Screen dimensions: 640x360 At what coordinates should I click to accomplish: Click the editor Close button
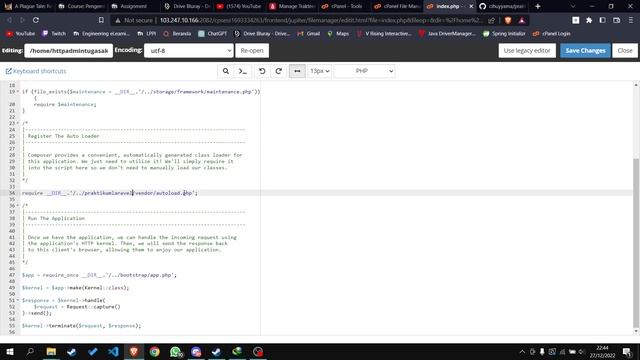[x=625, y=51]
